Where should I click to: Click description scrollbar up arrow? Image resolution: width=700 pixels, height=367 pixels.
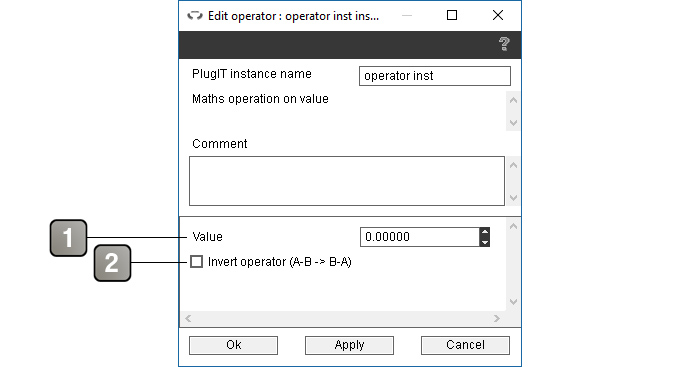(513, 100)
